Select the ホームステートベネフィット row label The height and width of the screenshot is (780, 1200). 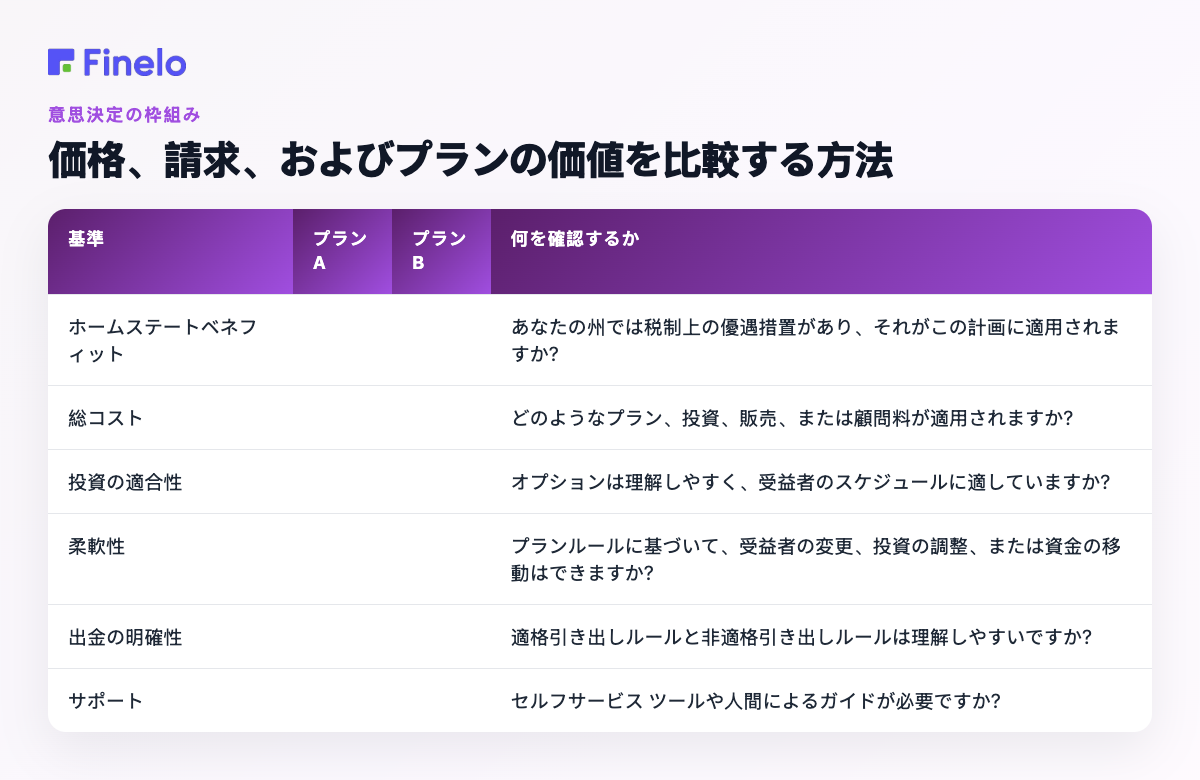[162, 340]
